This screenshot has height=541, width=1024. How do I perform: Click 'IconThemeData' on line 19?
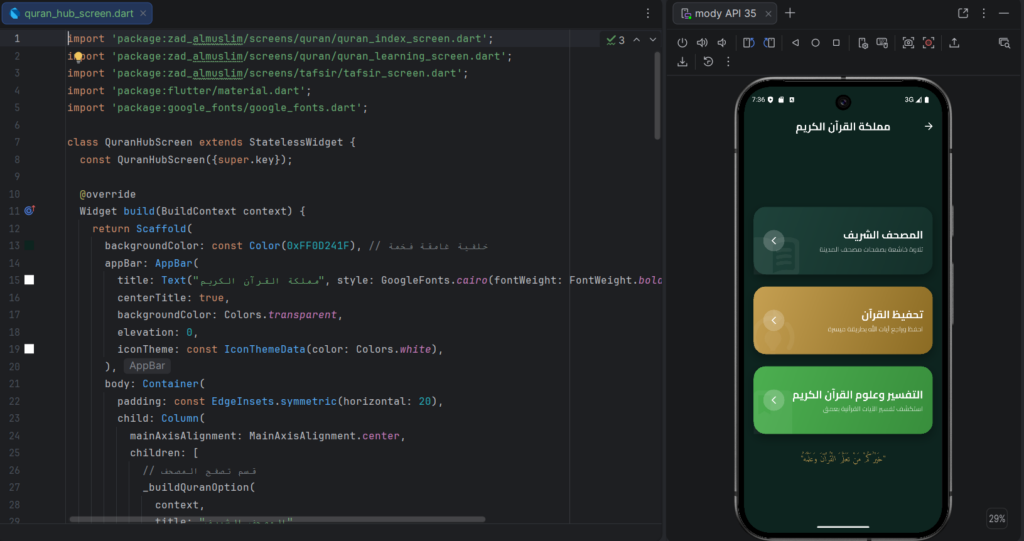[264, 349]
